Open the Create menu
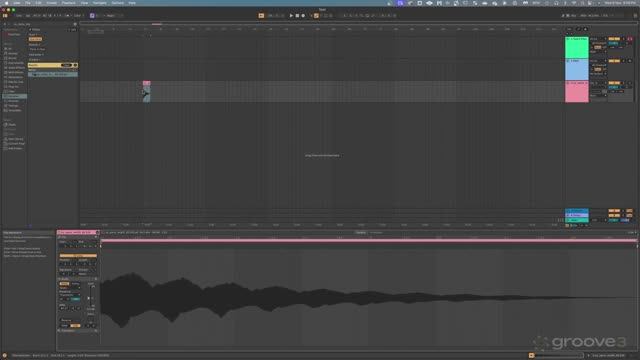 51,3
